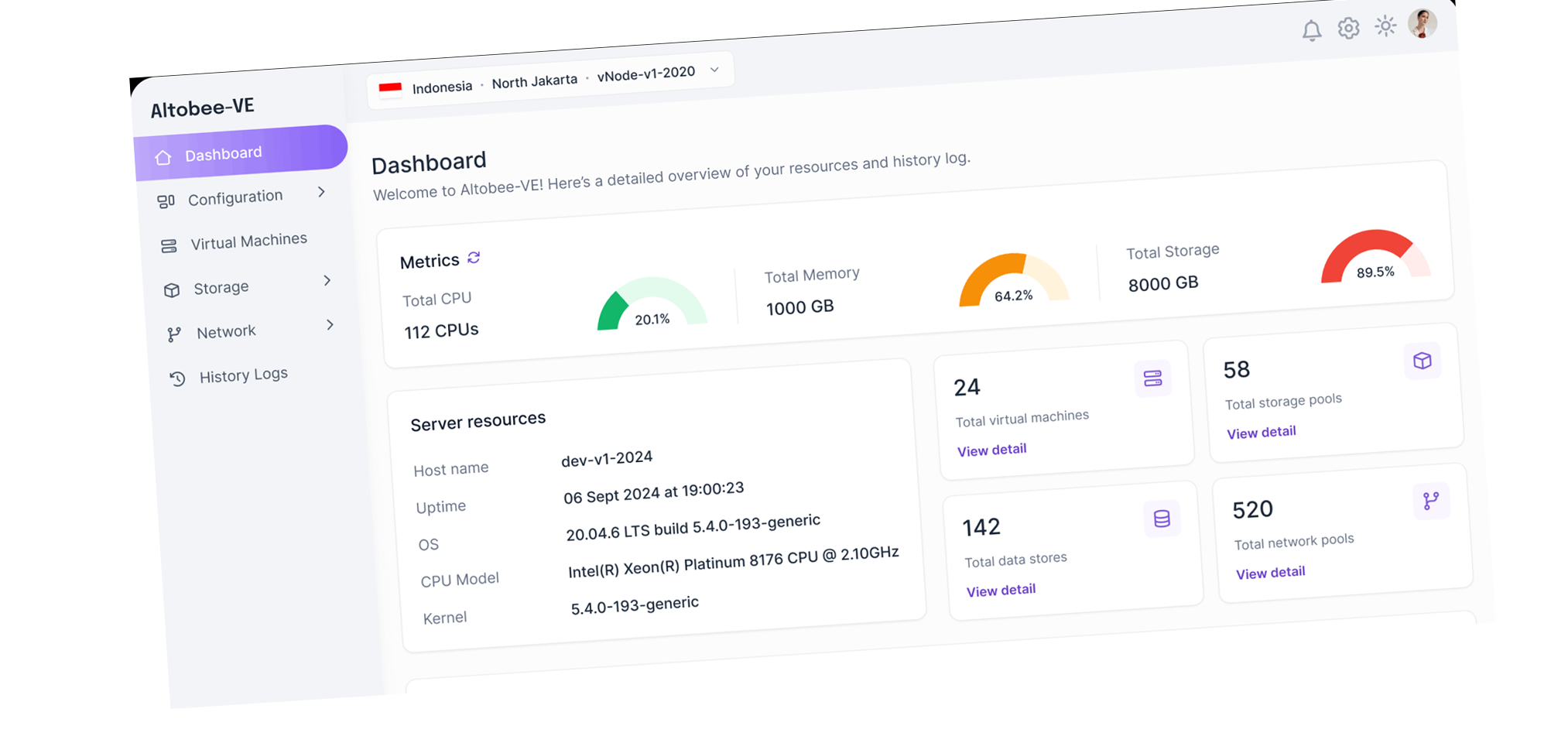Open settings via the gear icon
This screenshot has height=743, width=1568.
pos(1348,29)
